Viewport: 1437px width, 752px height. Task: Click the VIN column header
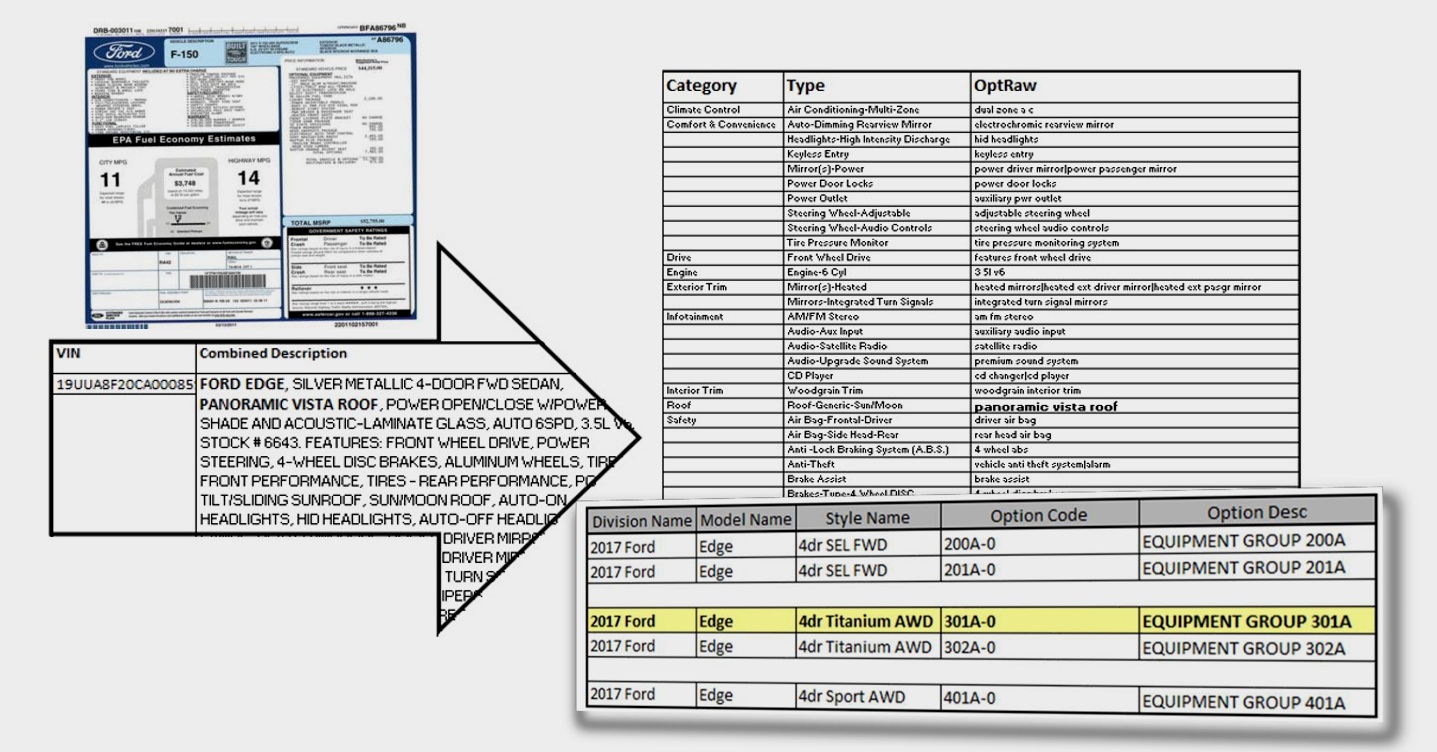pyautogui.click(x=123, y=354)
